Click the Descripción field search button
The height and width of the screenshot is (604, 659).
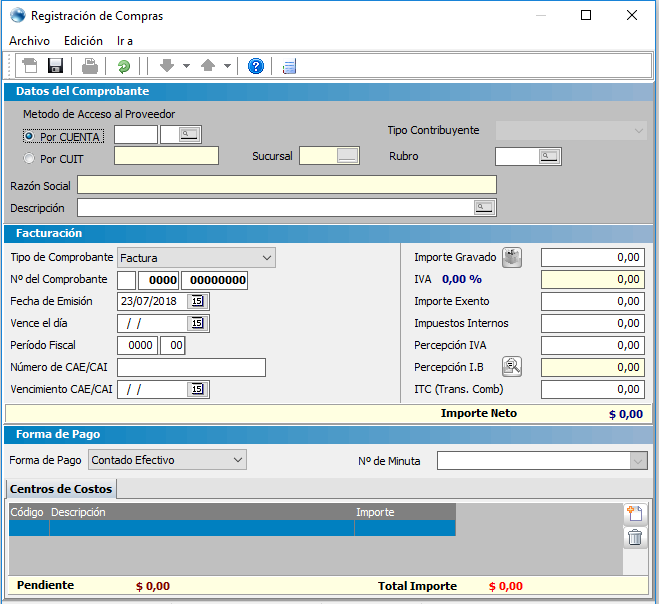pyautogui.click(x=484, y=208)
